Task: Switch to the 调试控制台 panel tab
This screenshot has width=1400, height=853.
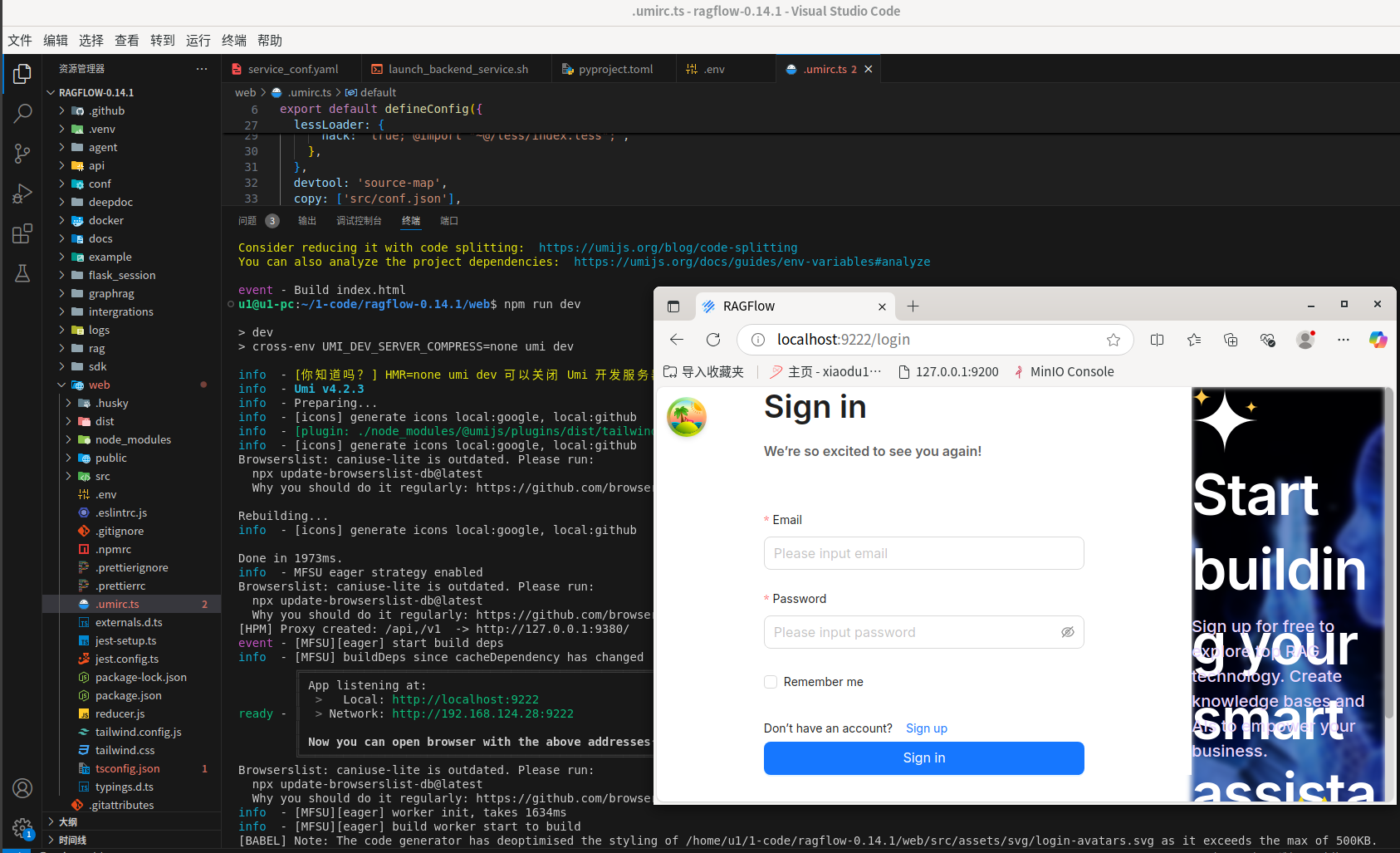Action: point(359,221)
